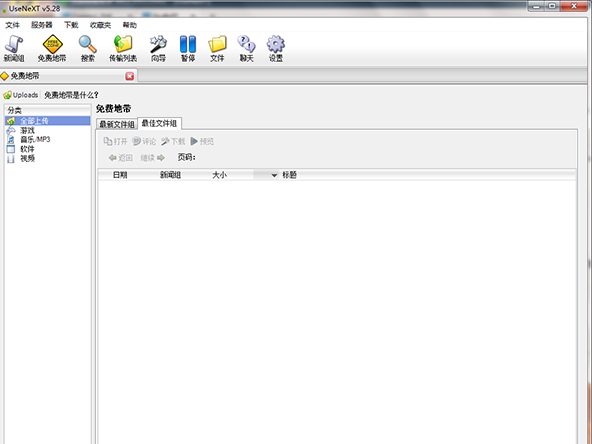Screen dimensions: 592x444
Task: Select 全部上传 category
Action: coord(48,121)
